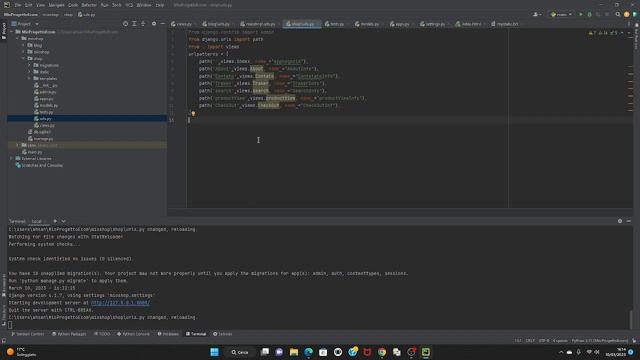Open terminal settings gear icon
This screenshot has height=360, width=640.
[x=620, y=221]
